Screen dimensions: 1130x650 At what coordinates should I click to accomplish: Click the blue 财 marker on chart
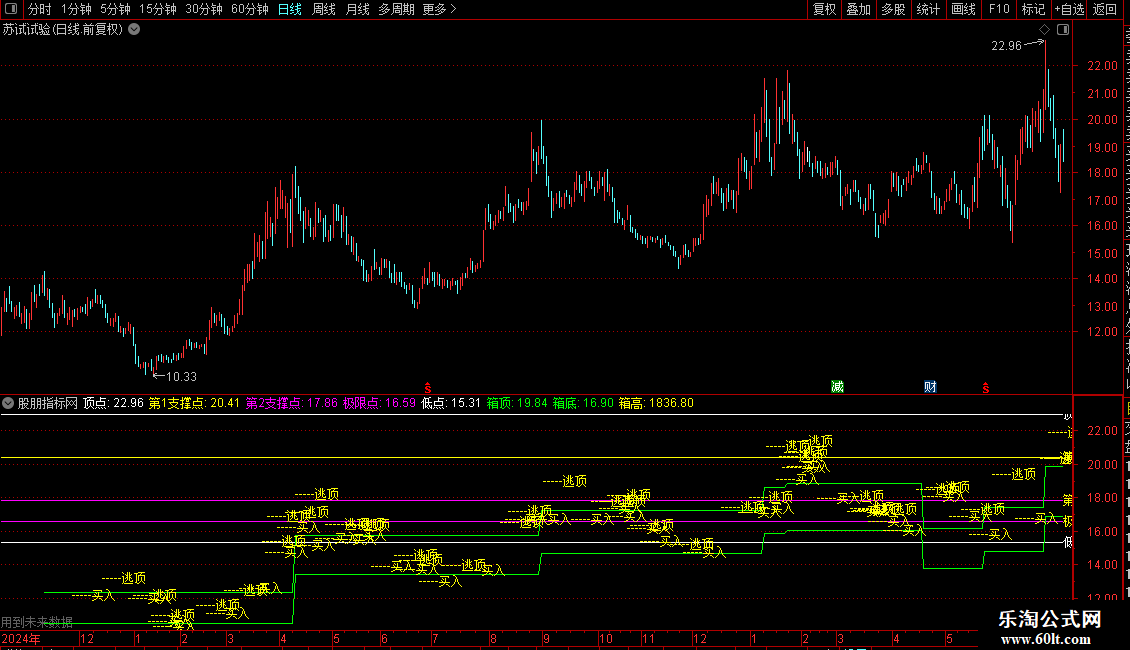coord(930,387)
